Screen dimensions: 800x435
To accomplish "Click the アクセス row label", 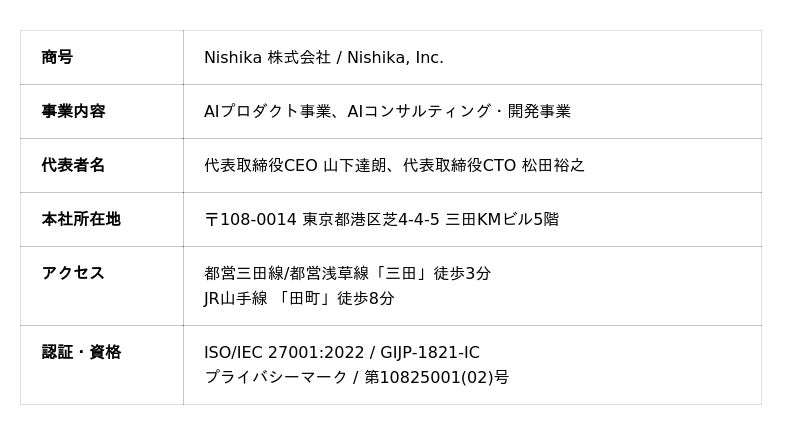I will coord(73,274).
